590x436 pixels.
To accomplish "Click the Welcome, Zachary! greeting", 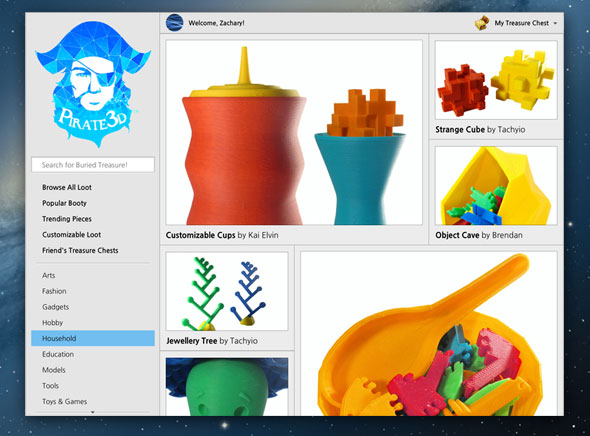I will click(x=216, y=23).
